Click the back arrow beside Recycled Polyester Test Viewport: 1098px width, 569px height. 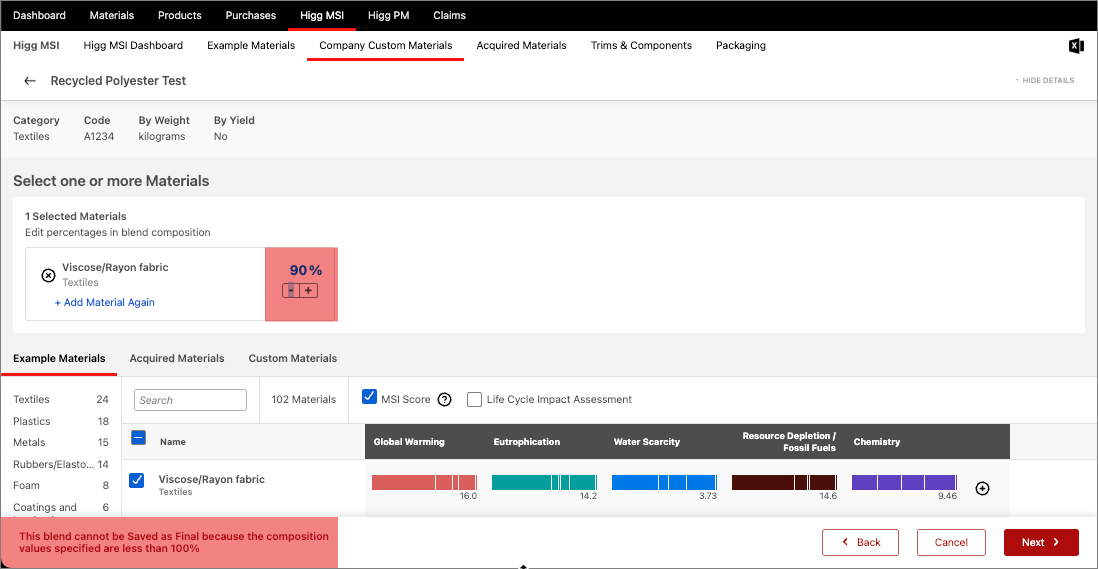[x=29, y=80]
